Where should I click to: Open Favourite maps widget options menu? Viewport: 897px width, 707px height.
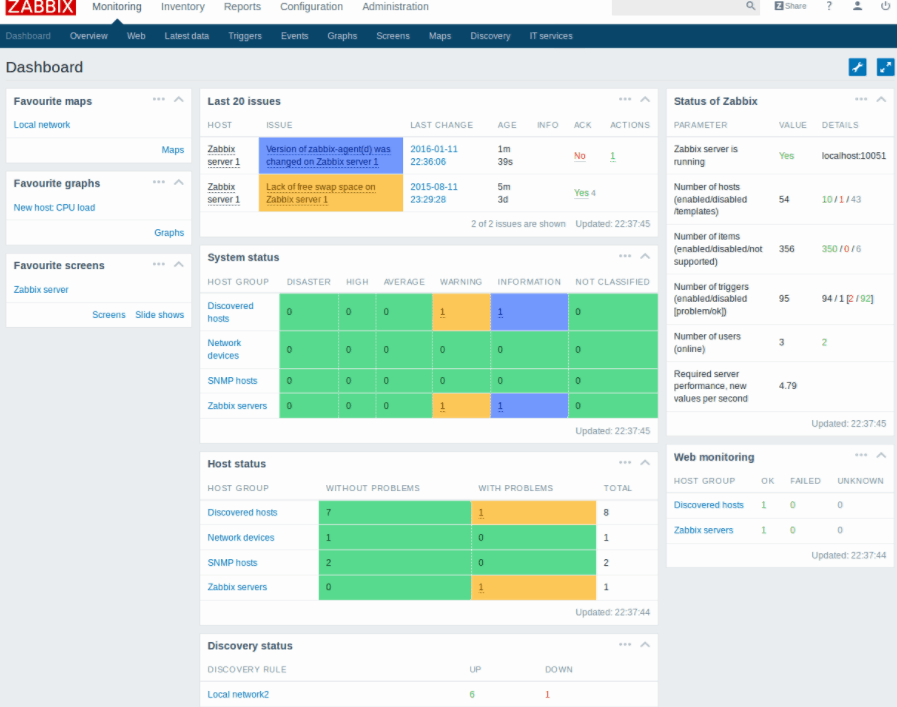click(x=158, y=100)
